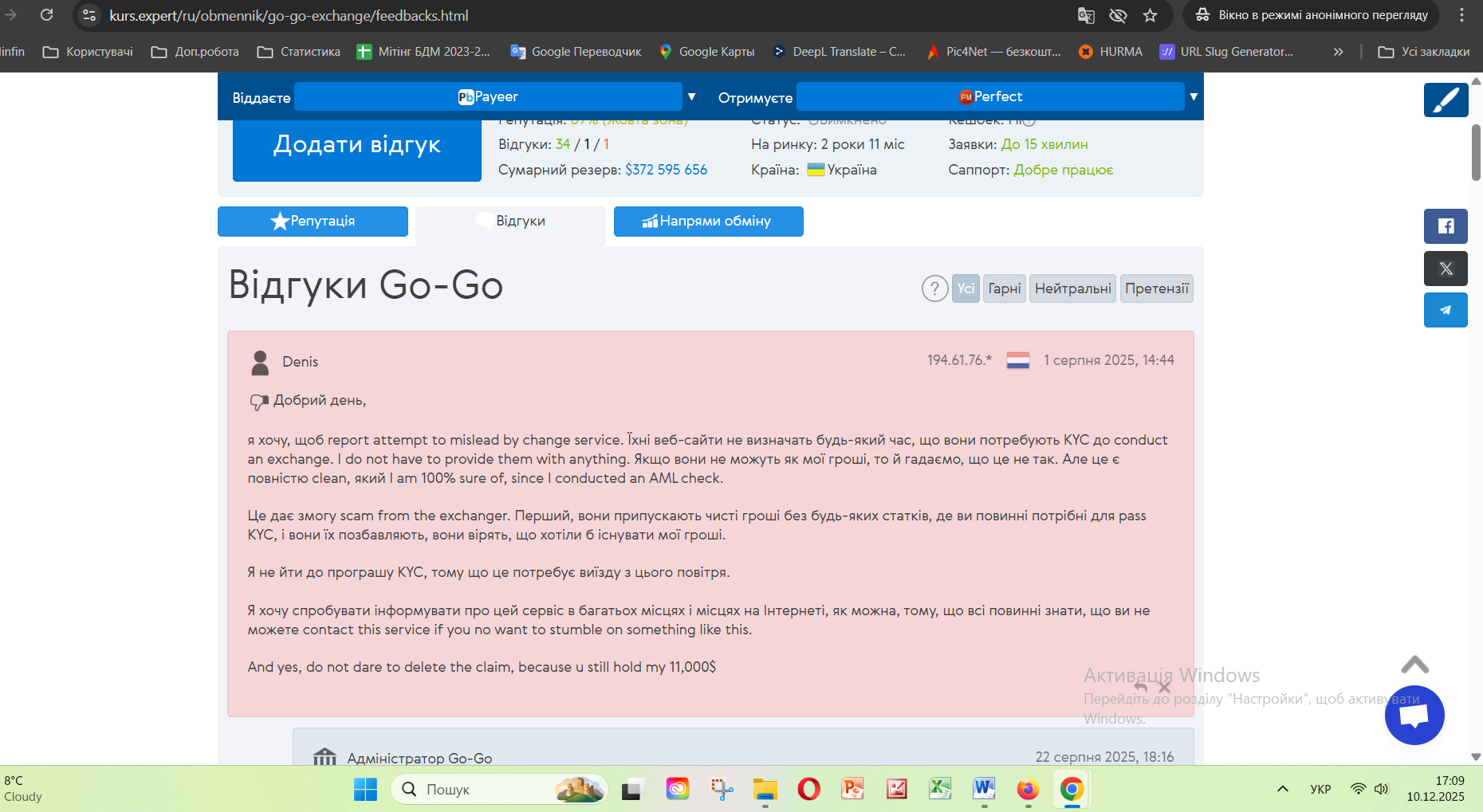Open the Усі закладки folder
This screenshot has width=1483, height=812.
click(x=1424, y=52)
